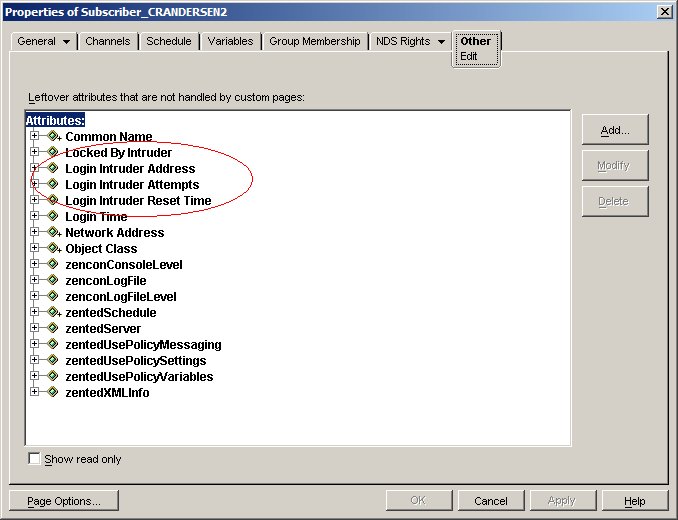The image size is (678, 520).
Task: Enable the Show read only checkbox
Action: point(34,458)
